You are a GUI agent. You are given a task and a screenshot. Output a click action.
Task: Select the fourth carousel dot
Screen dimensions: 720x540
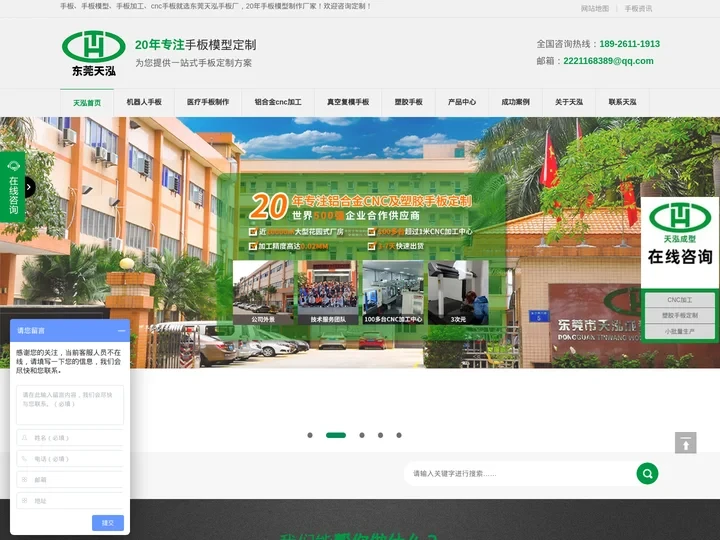tap(380, 435)
